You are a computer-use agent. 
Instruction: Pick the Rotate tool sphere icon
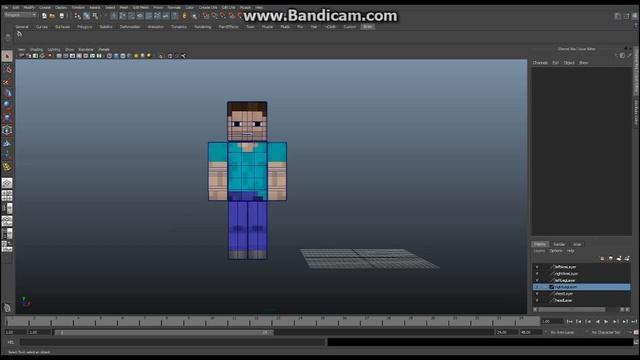pos(7,105)
